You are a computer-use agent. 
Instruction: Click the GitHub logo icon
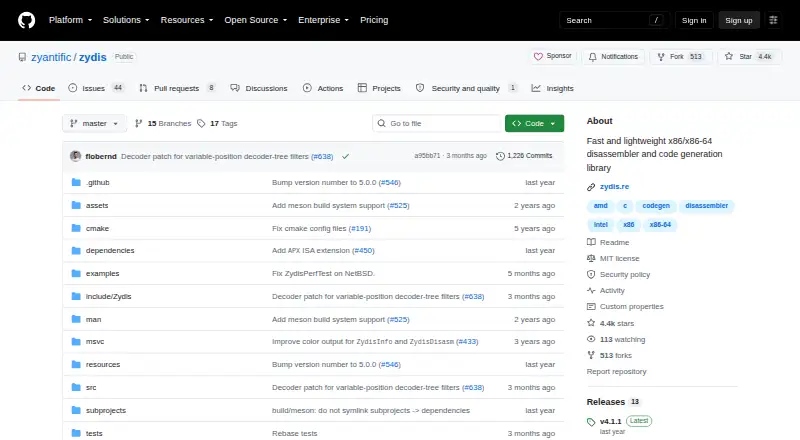[x=27, y=20]
